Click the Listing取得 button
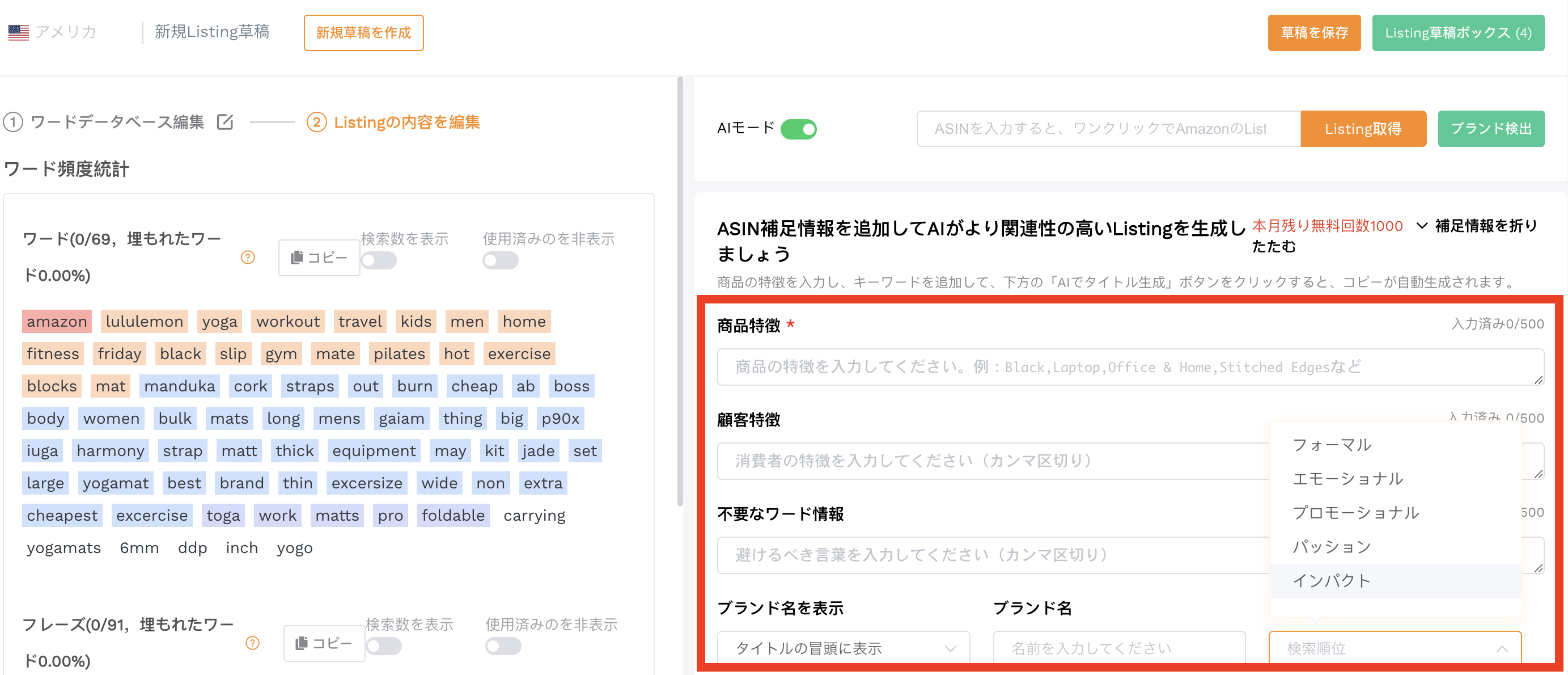The image size is (1568, 675). (x=1363, y=129)
